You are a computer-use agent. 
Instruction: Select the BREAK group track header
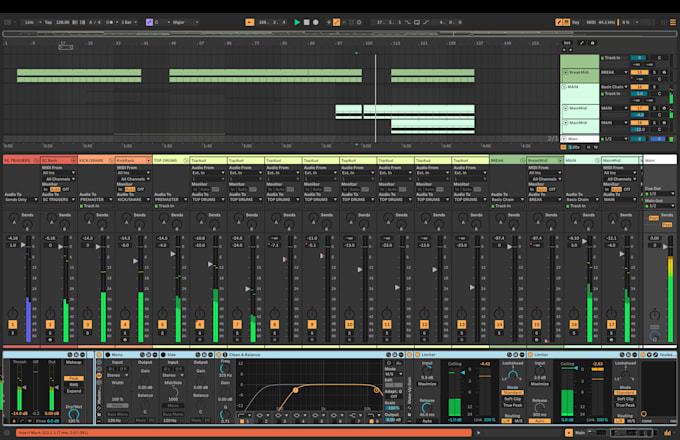point(507,160)
